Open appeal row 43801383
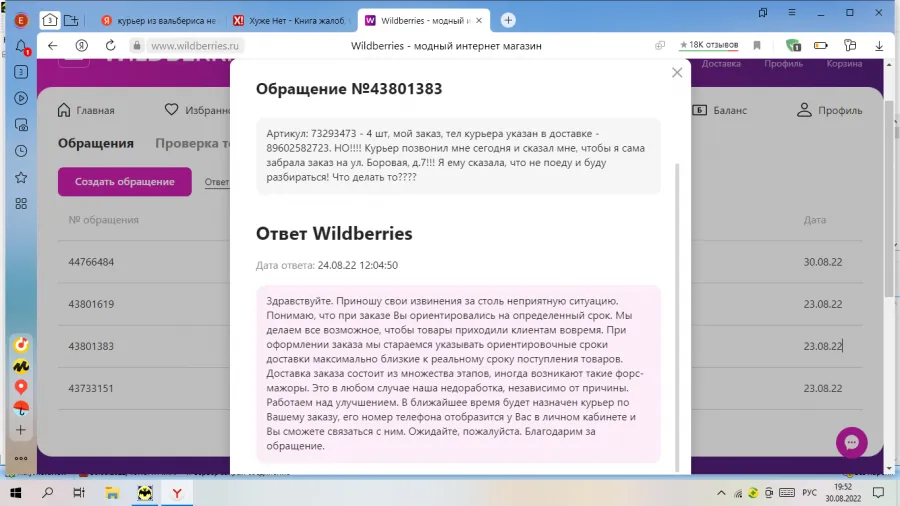Image resolution: width=900 pixels, height=506 pixels. coord(91,346)
